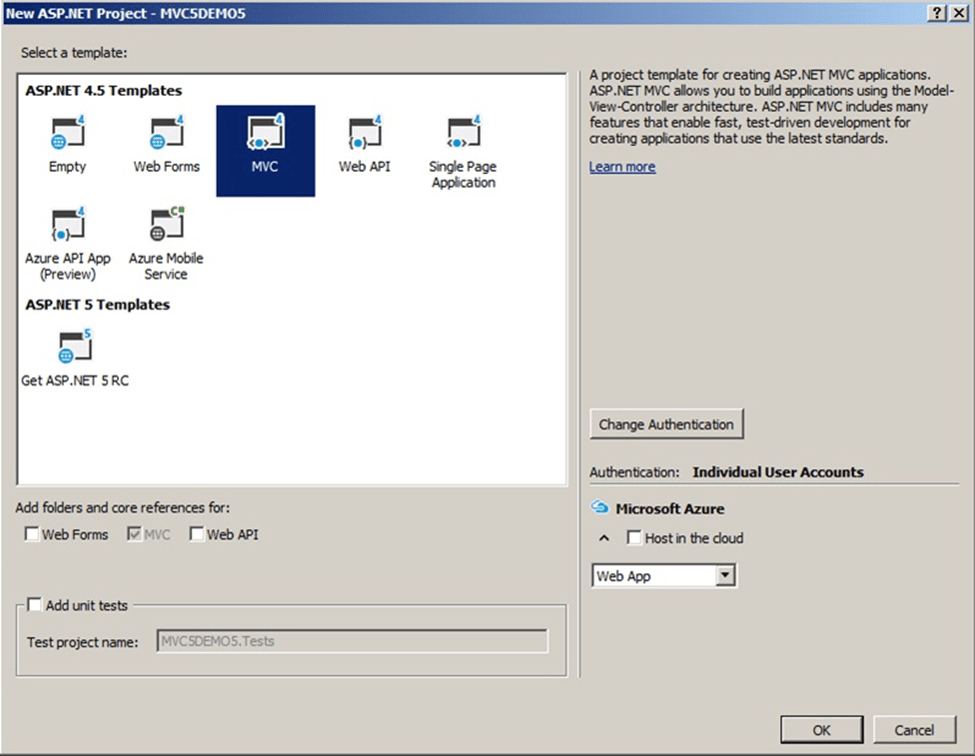This screenshot has height=756, width=975.
Task: Open the Learn more link
Action: [x=622, y=167]
